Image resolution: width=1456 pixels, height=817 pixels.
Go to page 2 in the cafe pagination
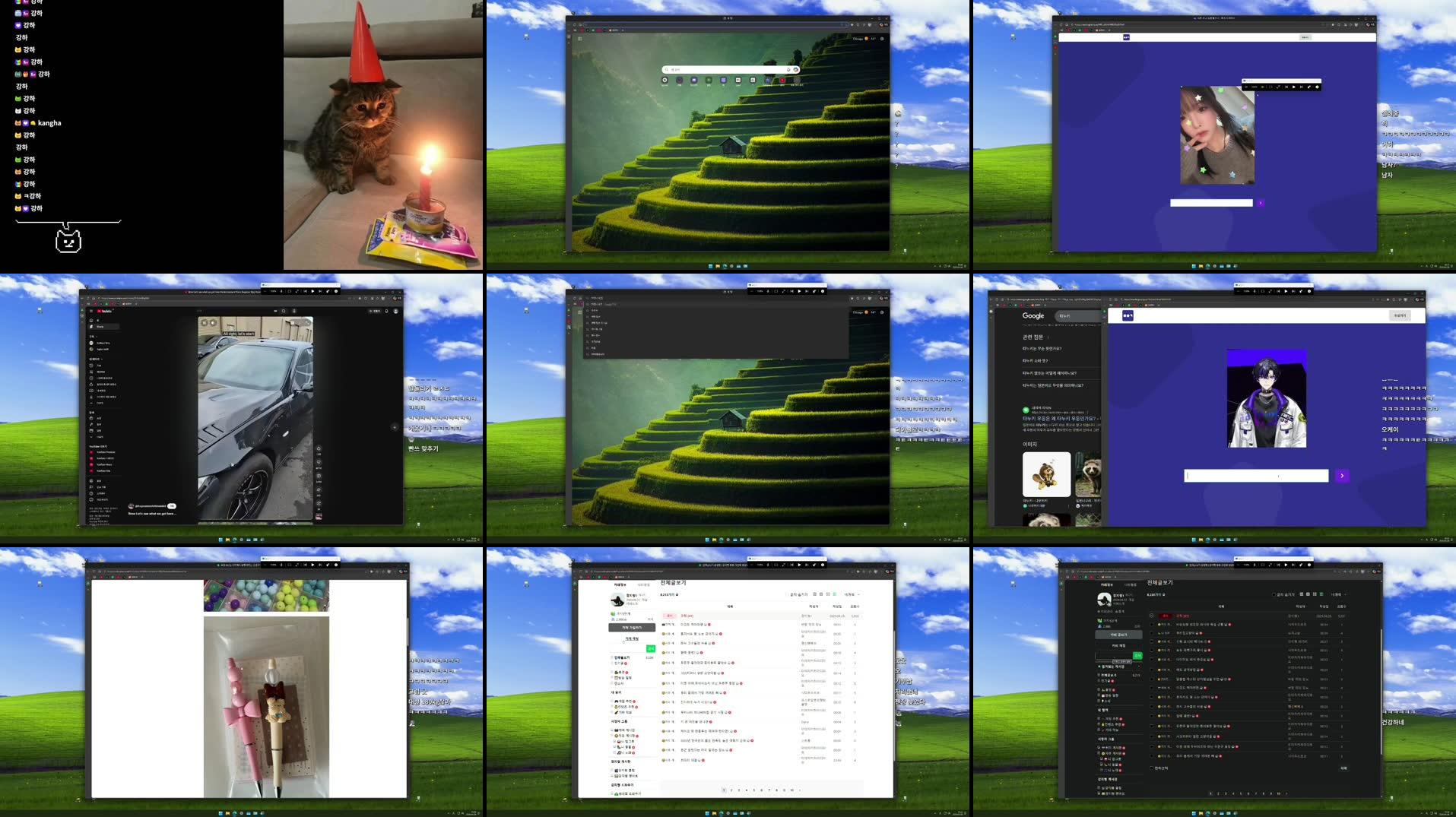[x=731, y=790]
